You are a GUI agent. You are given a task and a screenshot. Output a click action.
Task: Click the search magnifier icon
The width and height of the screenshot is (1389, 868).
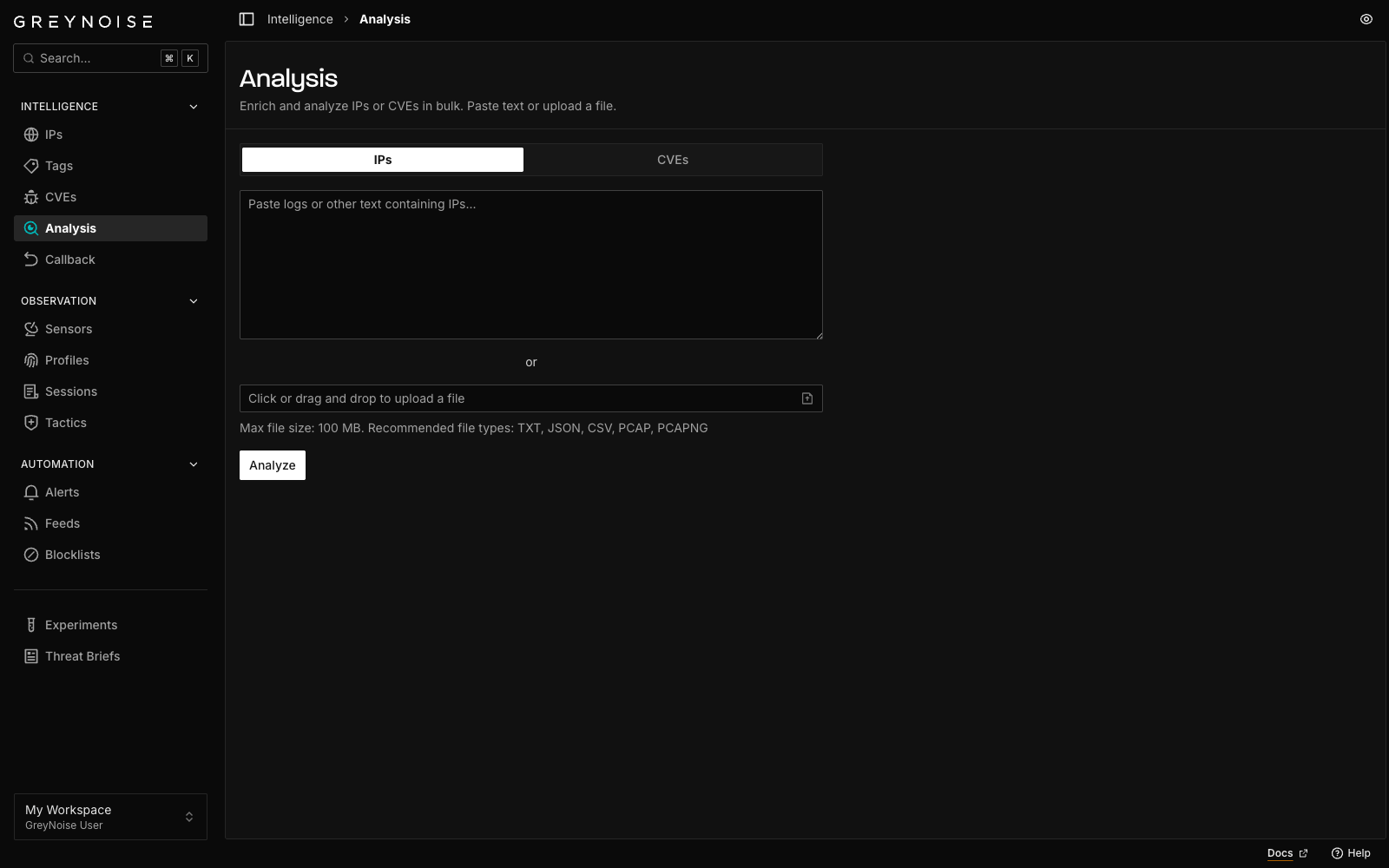(x=29, y=58)
